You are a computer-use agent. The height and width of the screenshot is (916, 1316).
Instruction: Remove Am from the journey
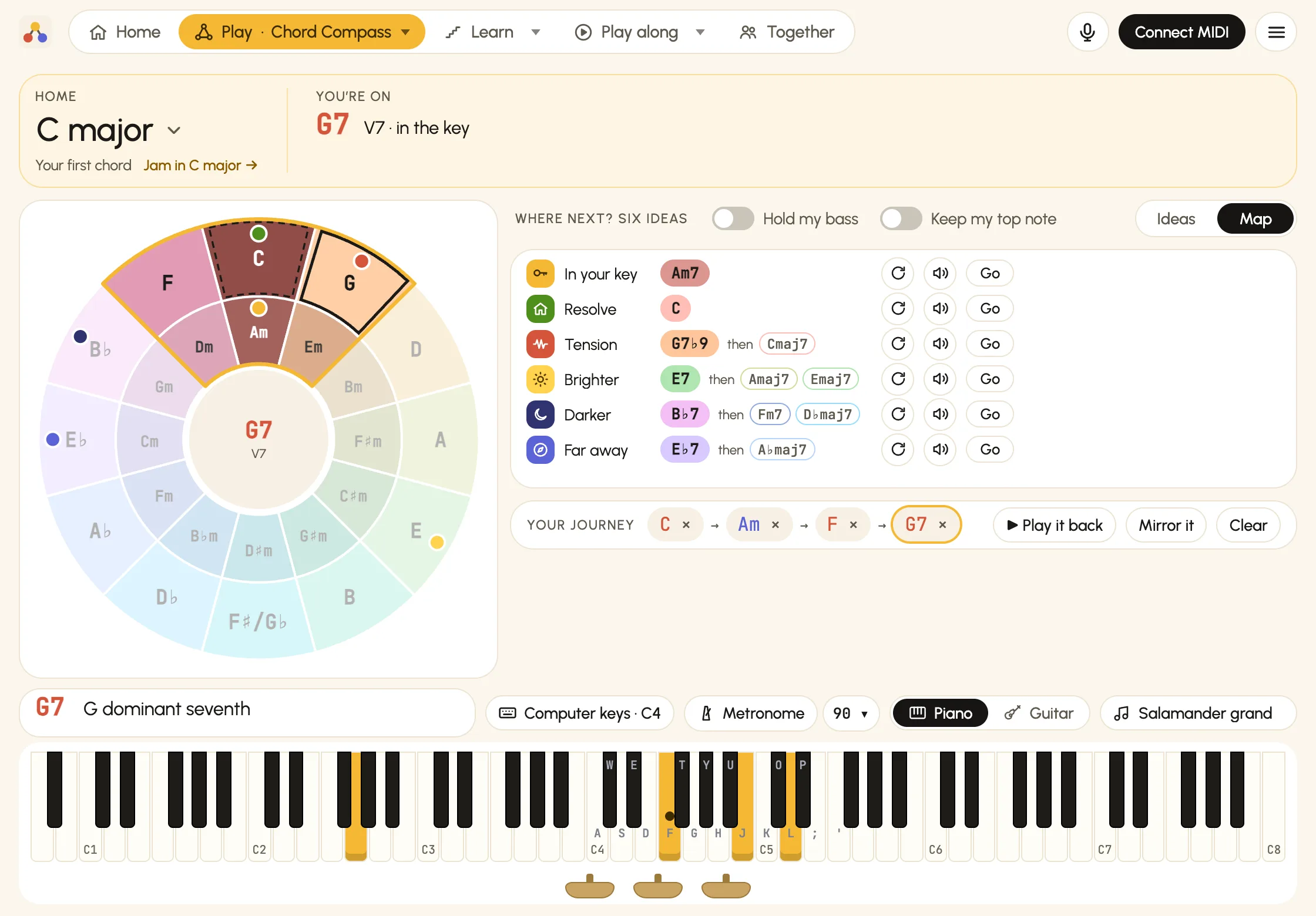775,525
